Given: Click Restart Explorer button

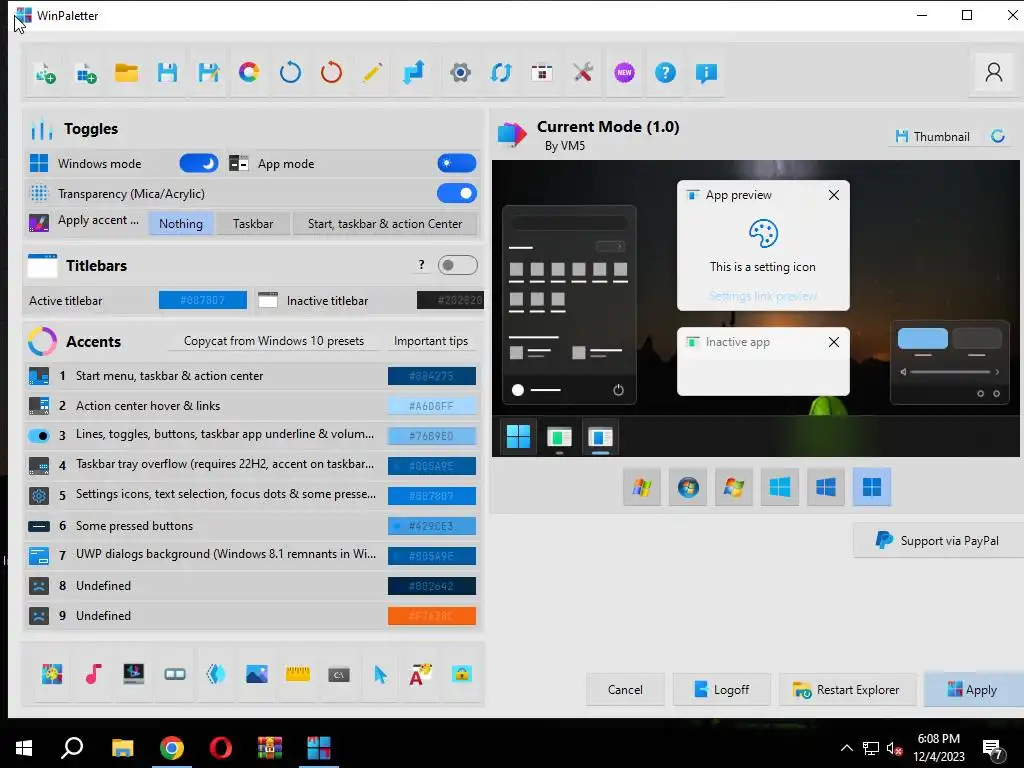Looking at the screenshot, I should tap(847, 690).
